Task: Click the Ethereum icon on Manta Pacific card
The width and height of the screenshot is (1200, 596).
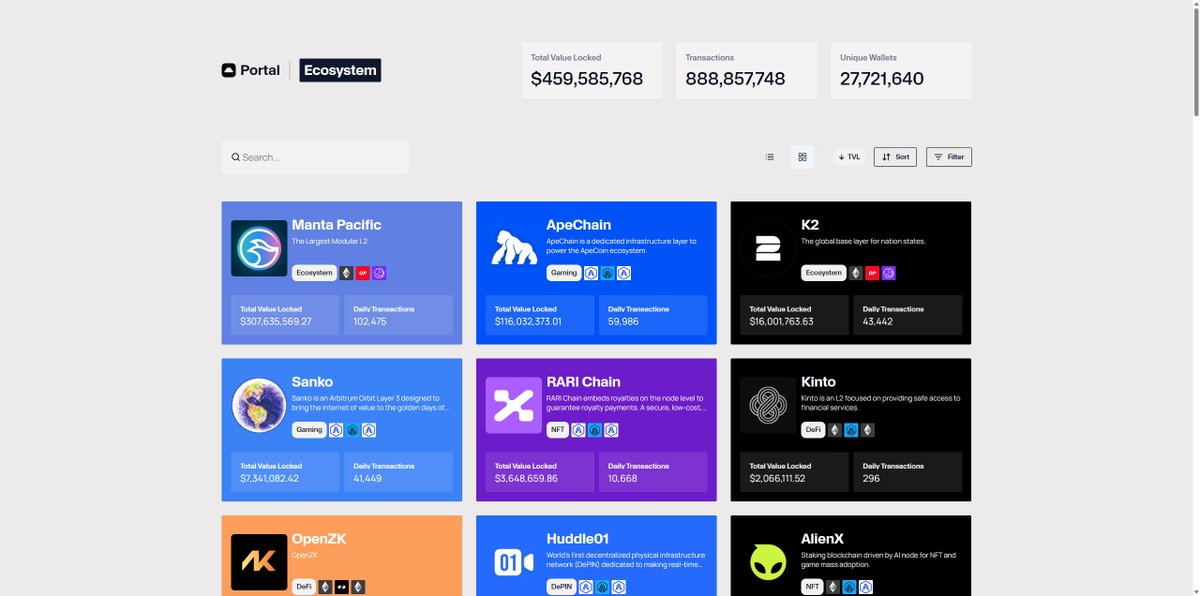Action: pos(346,273)
